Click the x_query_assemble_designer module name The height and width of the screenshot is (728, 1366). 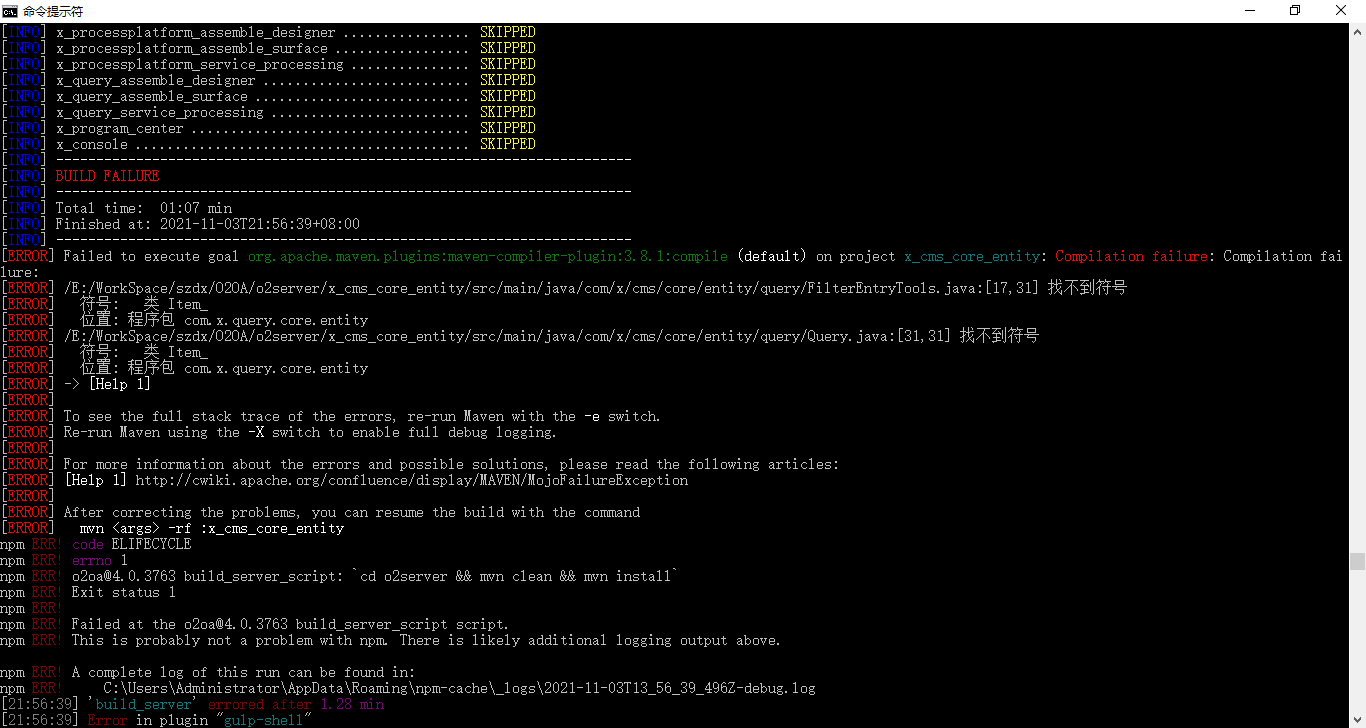[x=156, y=80]
